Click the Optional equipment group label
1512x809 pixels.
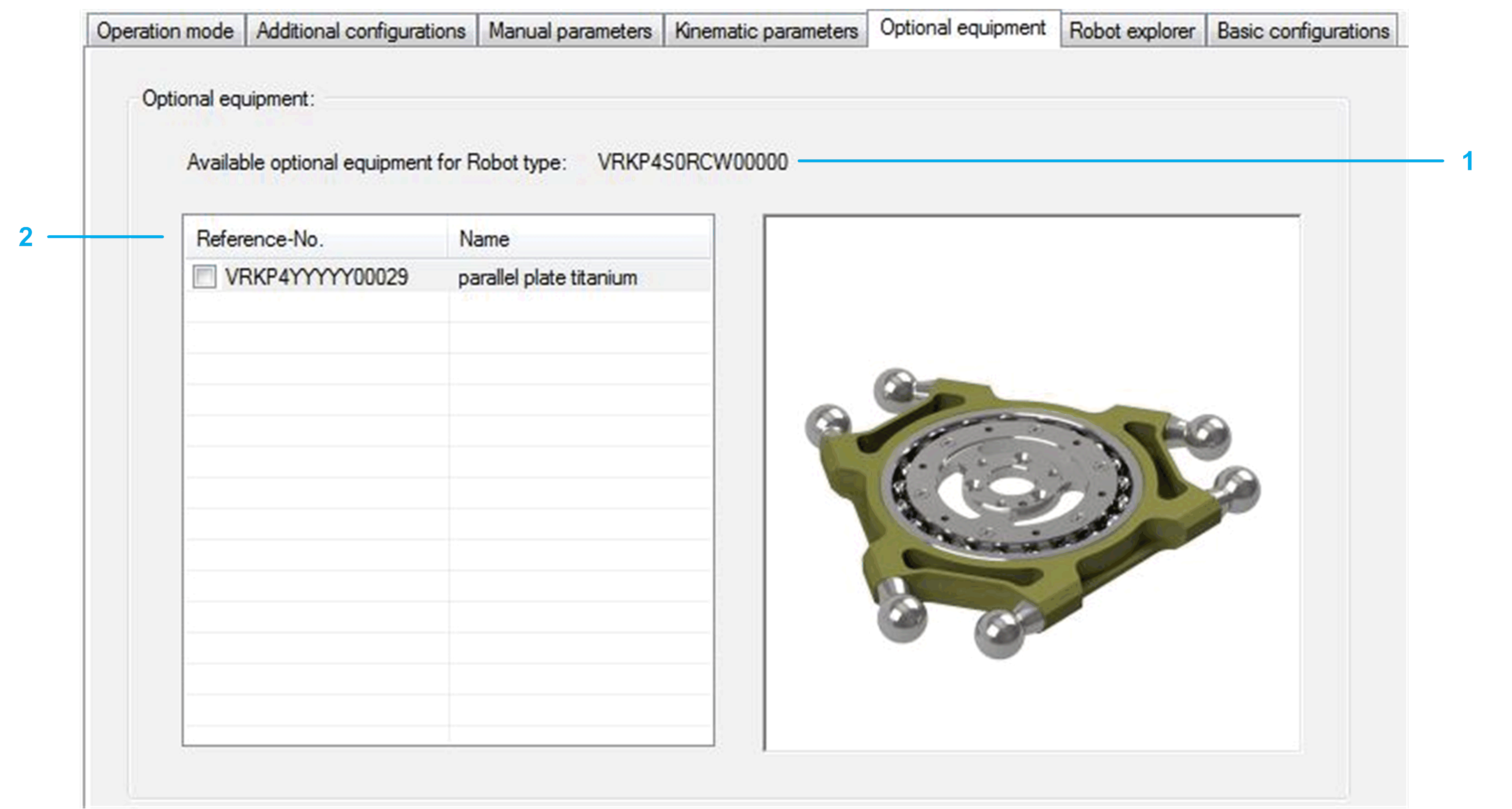pyautogui.click(x=228, y=99)
